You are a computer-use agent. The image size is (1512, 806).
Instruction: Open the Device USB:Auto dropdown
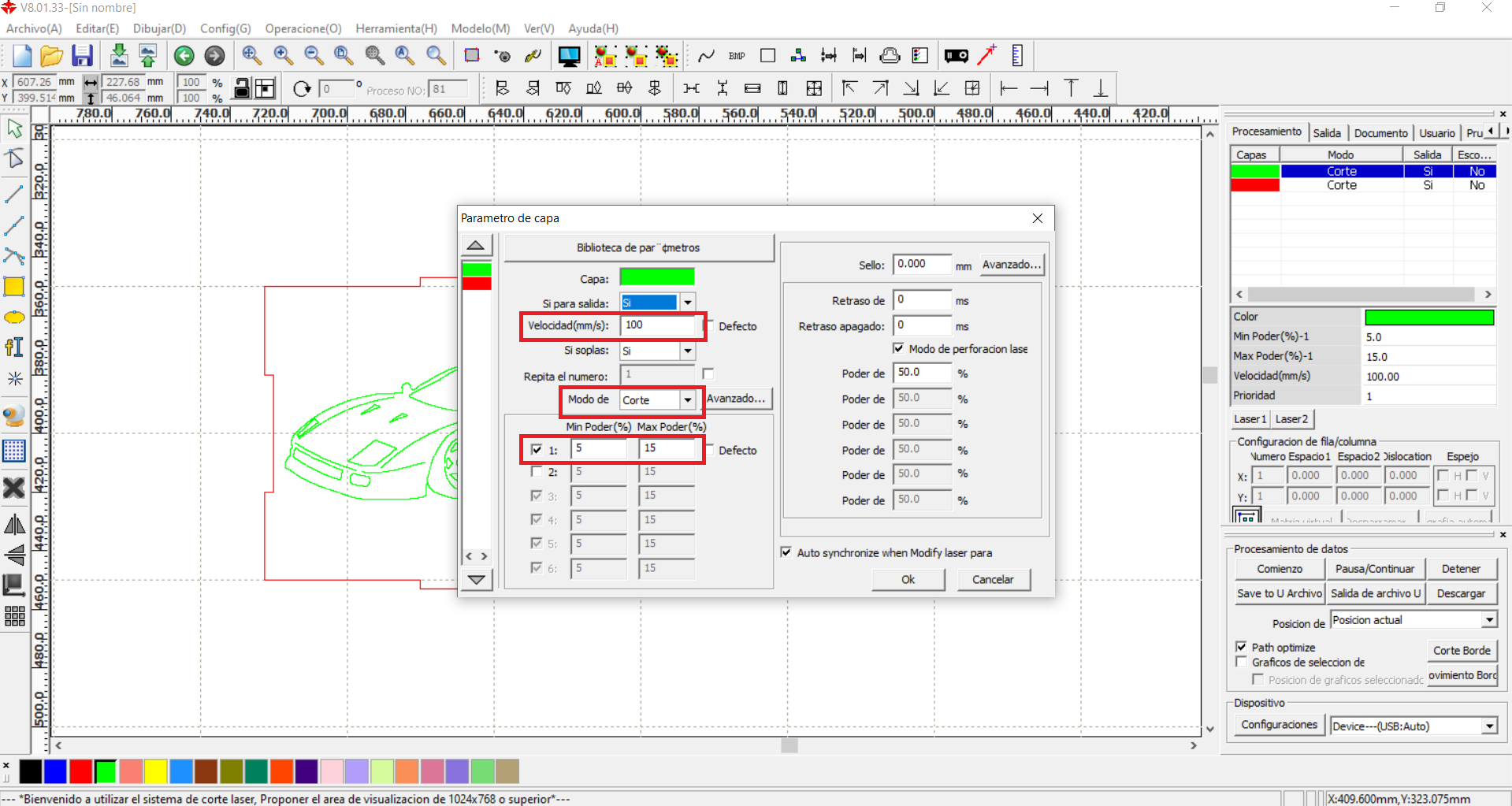pos(1489,726)
